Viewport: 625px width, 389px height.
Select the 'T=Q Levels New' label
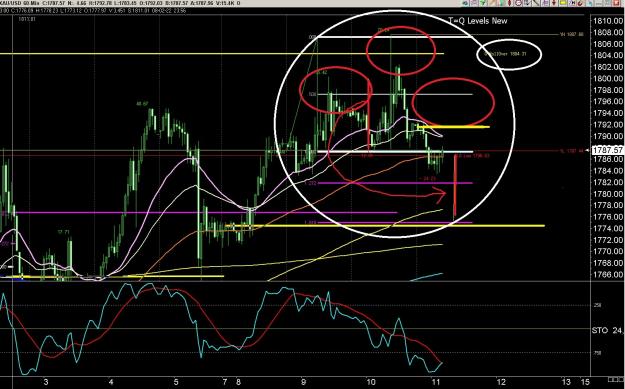pos(478,20)
